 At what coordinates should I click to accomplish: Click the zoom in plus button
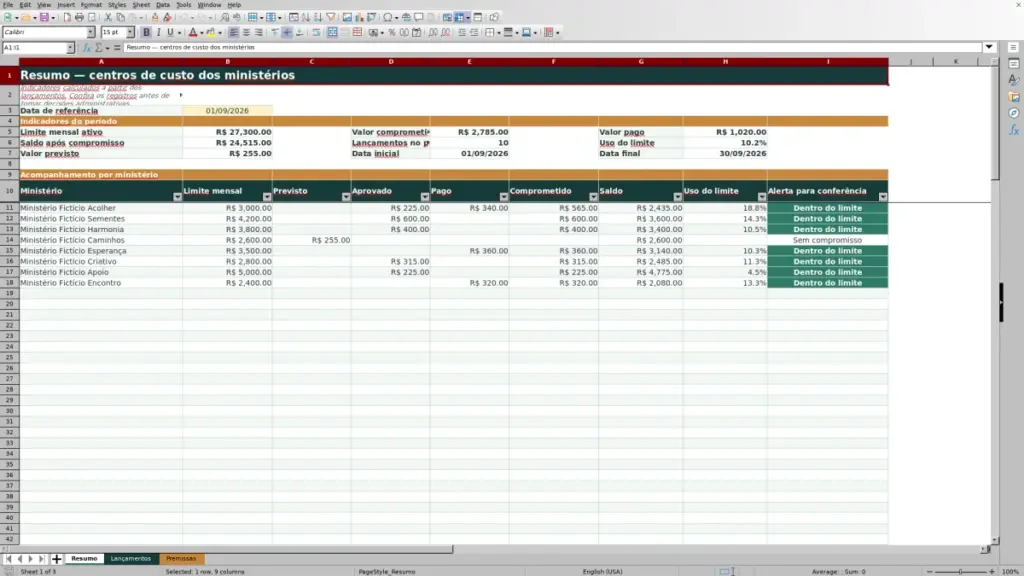[x=991, y=572]
